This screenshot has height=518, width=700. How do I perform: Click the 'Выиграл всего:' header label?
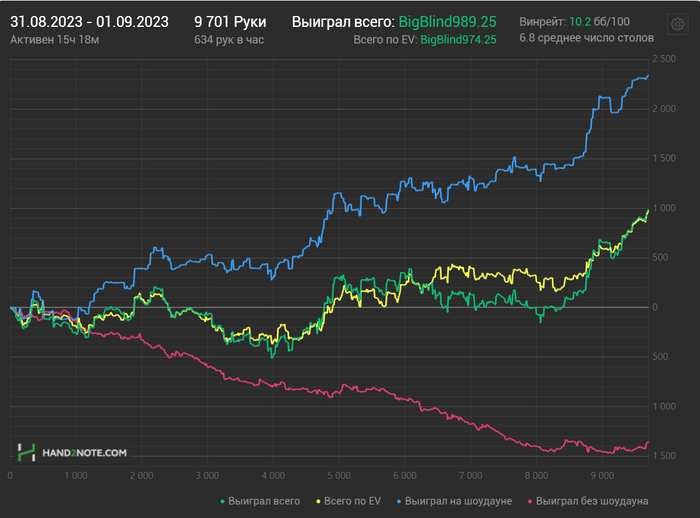[x=343, y=22]
